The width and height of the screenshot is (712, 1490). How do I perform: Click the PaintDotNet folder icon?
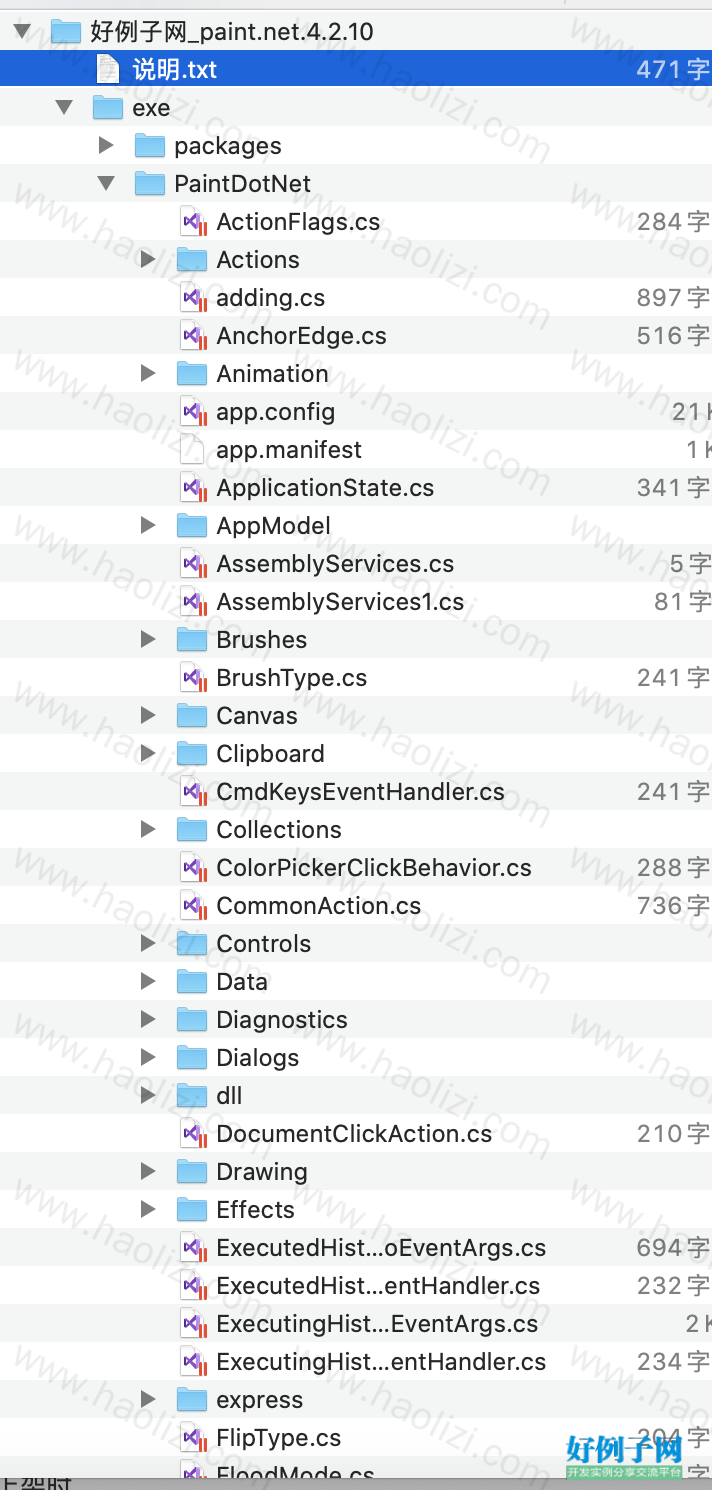pos(150,183)
